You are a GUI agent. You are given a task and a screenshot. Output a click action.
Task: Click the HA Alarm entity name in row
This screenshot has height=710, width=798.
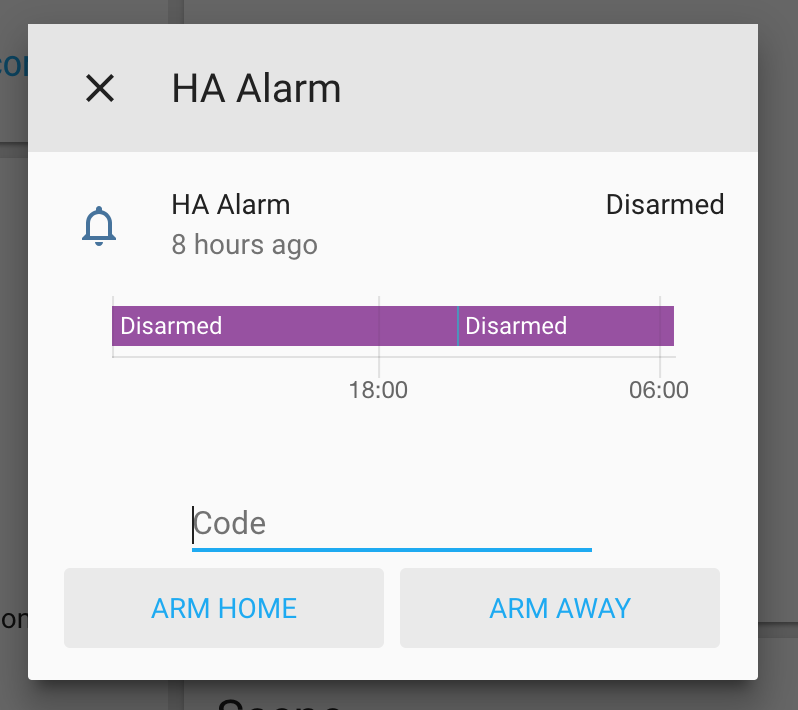(231, 205)
